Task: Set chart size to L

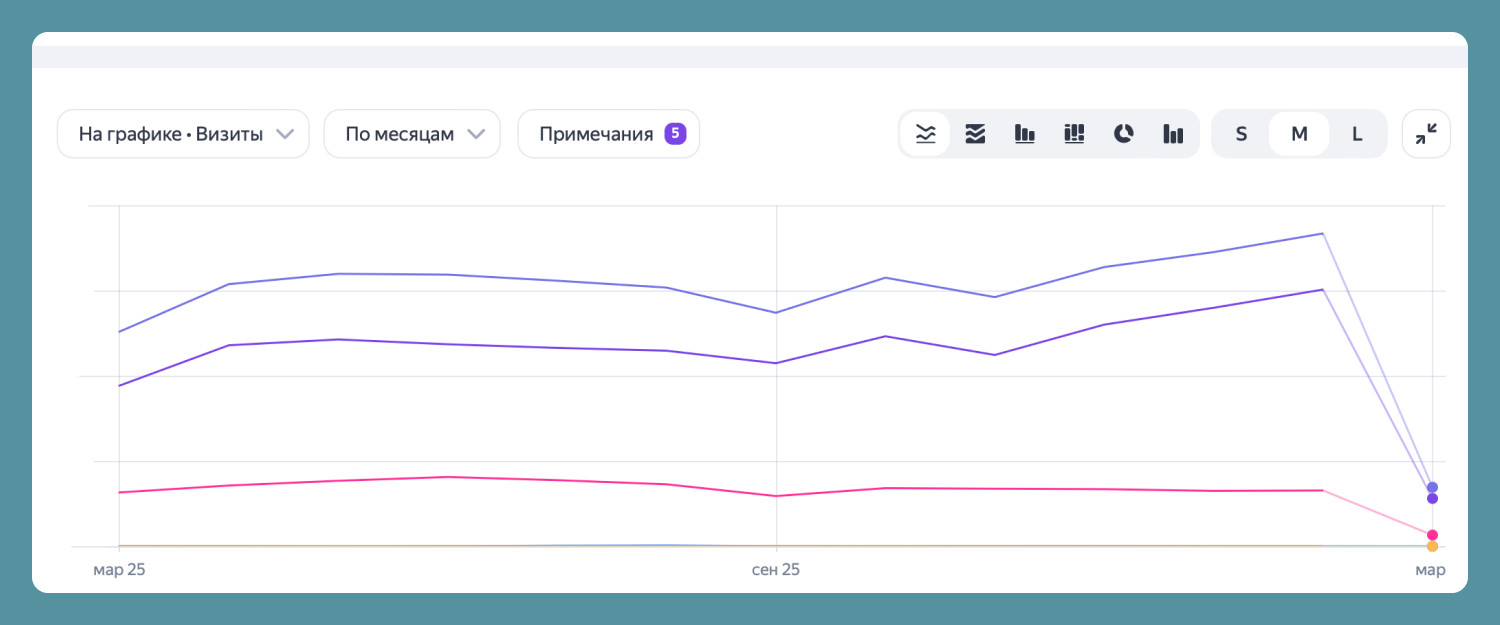Action: tap(1357, 134)
